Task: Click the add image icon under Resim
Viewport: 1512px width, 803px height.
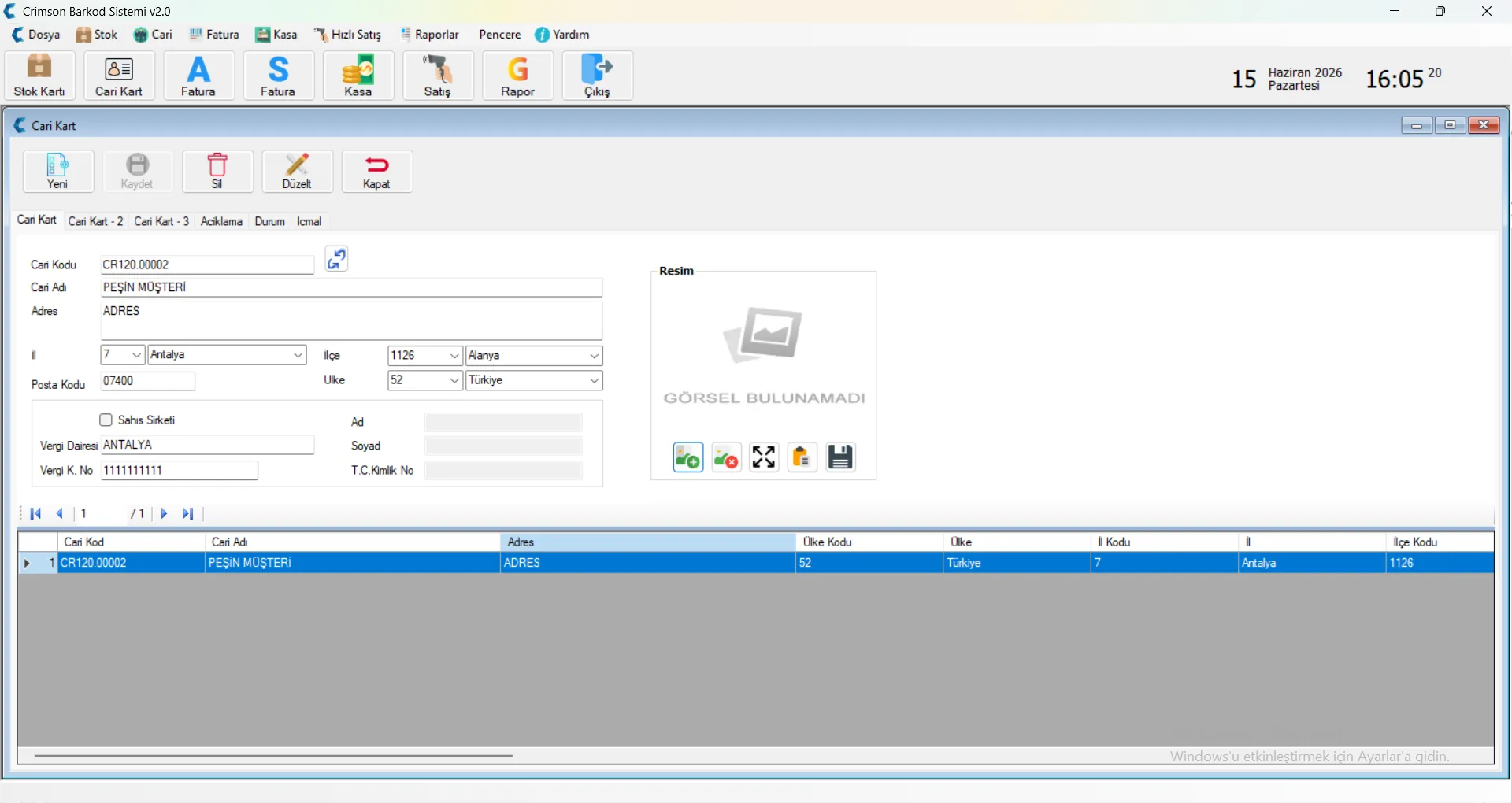Action: (687, 457)
